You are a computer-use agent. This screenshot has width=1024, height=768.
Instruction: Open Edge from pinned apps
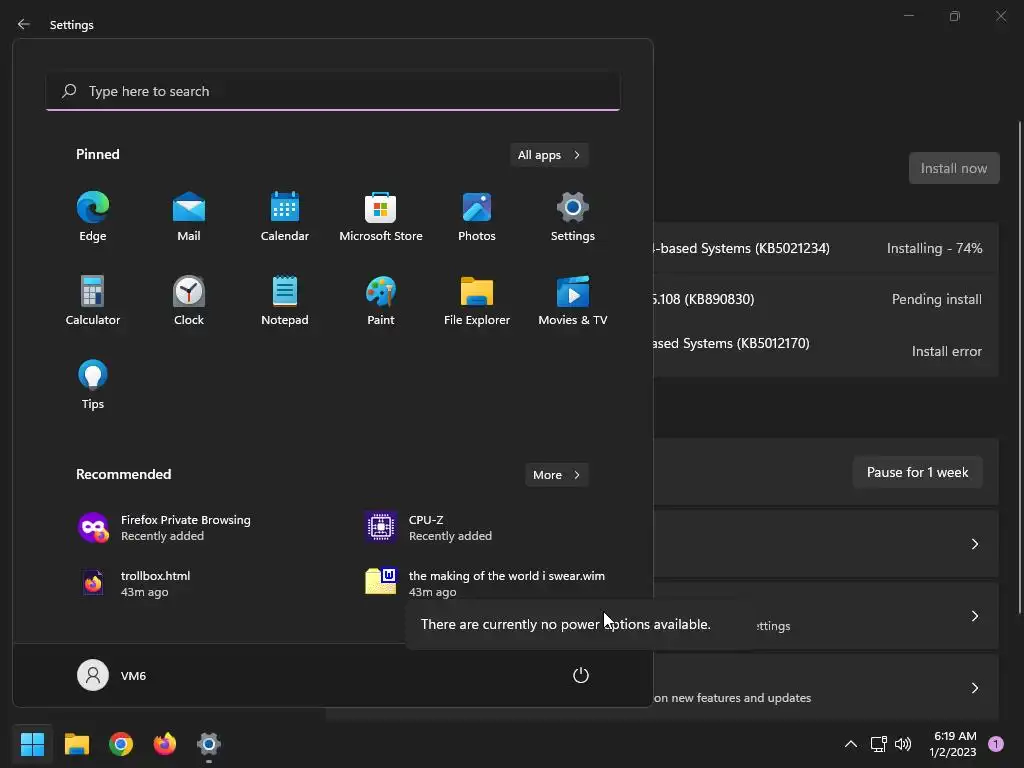click(x=93, y=217)
